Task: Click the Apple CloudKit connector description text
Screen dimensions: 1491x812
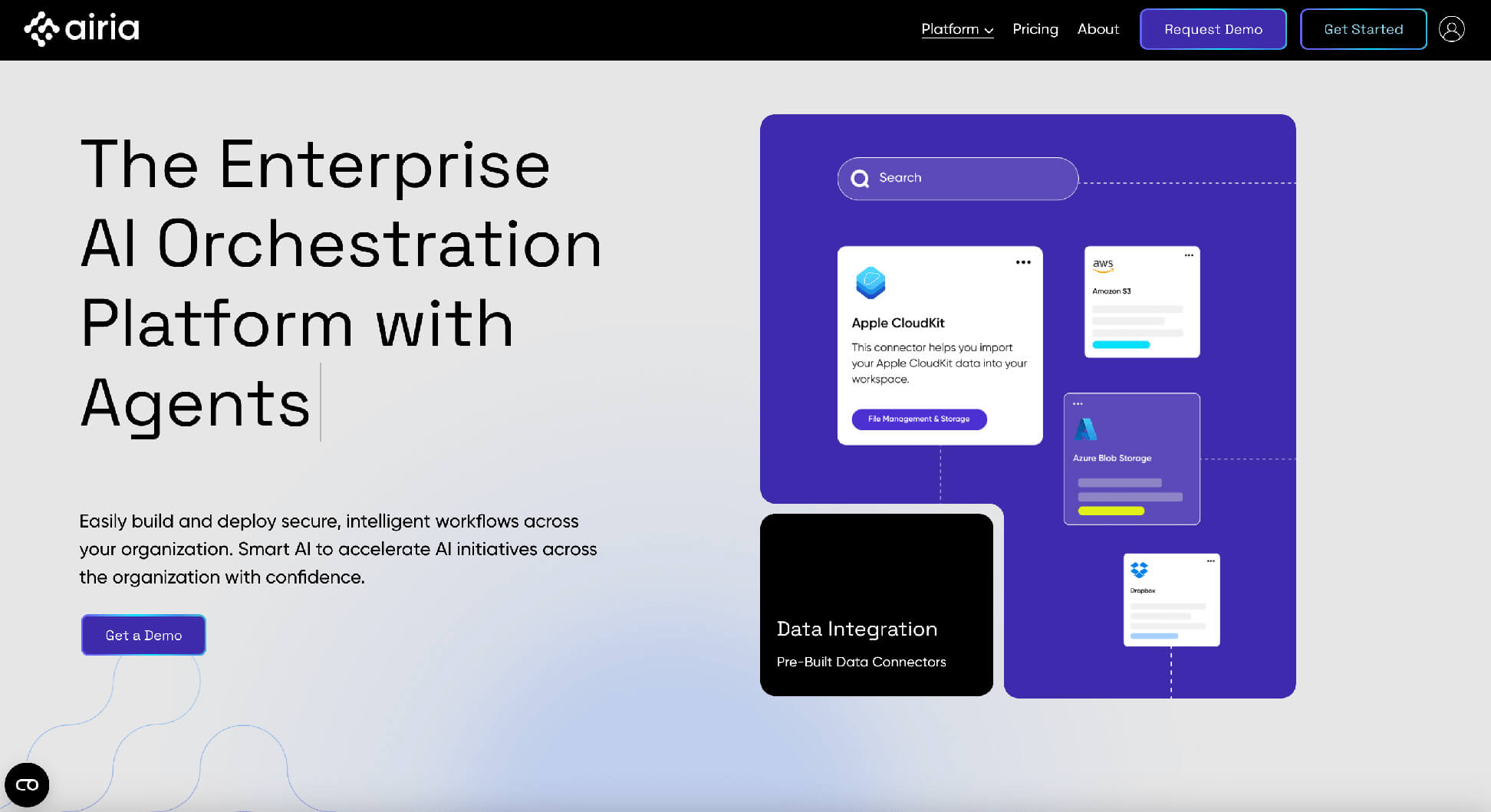Action: tap(939, 363)
